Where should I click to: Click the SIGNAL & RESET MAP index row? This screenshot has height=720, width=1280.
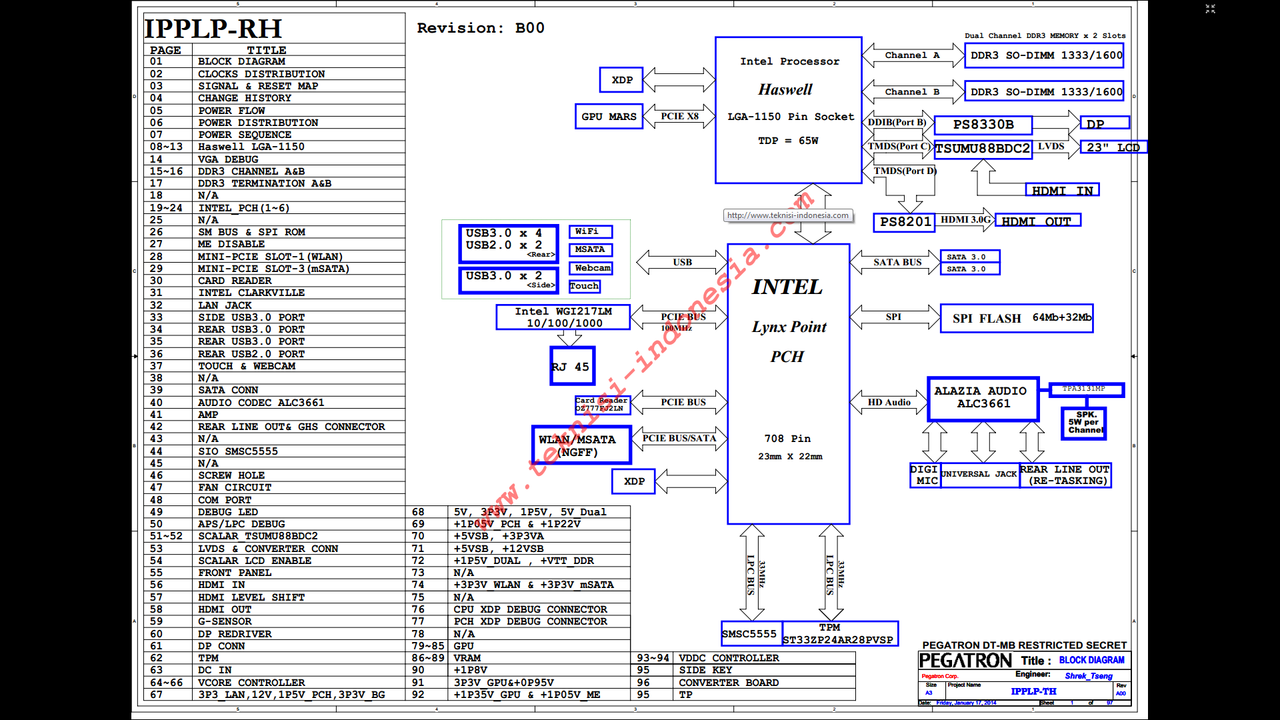pyautogui.click(x=275, y=86)
